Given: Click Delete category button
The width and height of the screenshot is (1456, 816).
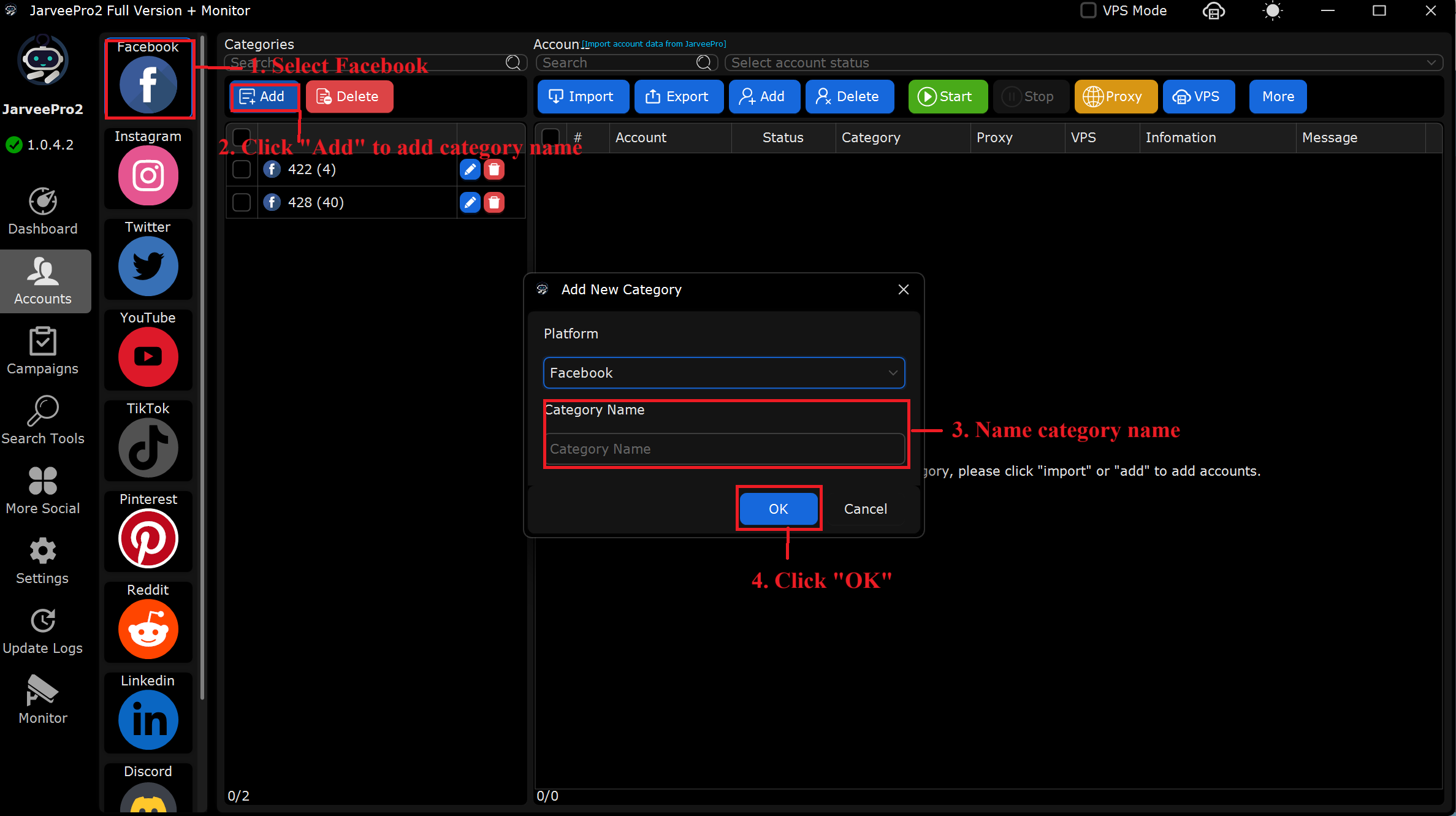Looking at the screenshot, I should tap(349, 96).
